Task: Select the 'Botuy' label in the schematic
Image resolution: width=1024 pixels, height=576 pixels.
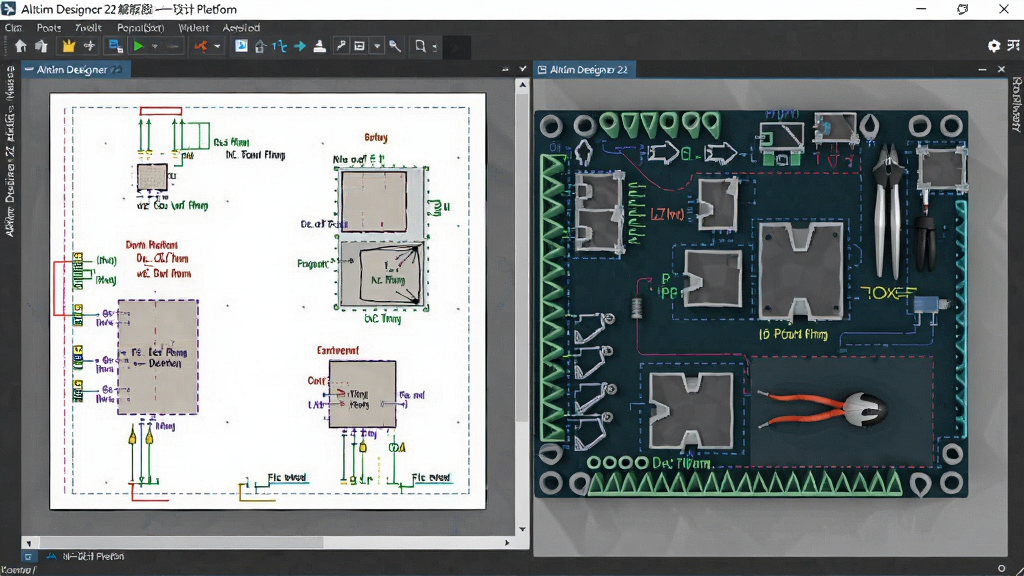Action: coord(376,137)
